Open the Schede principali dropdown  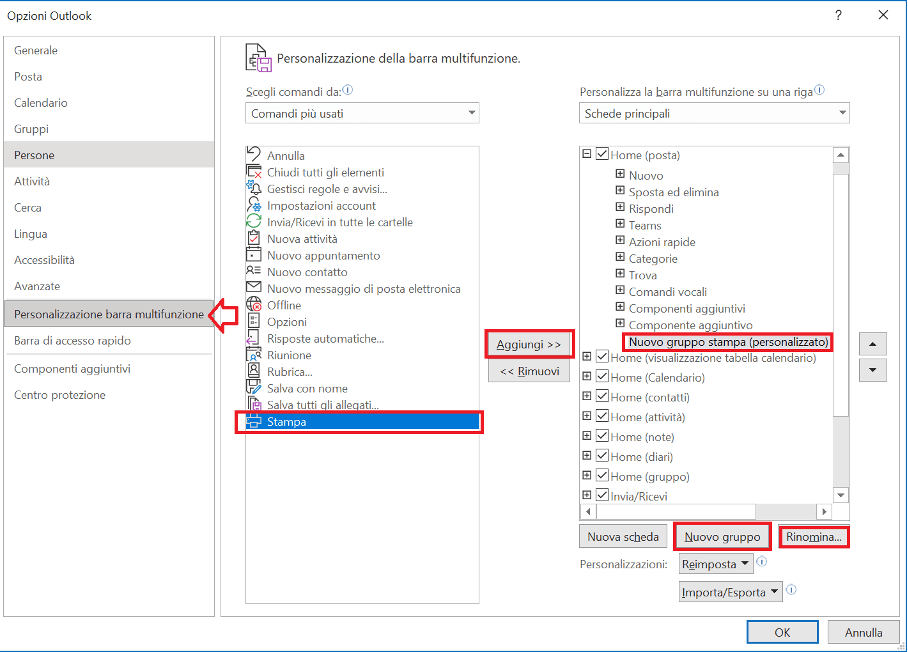(x=714, y=113)
